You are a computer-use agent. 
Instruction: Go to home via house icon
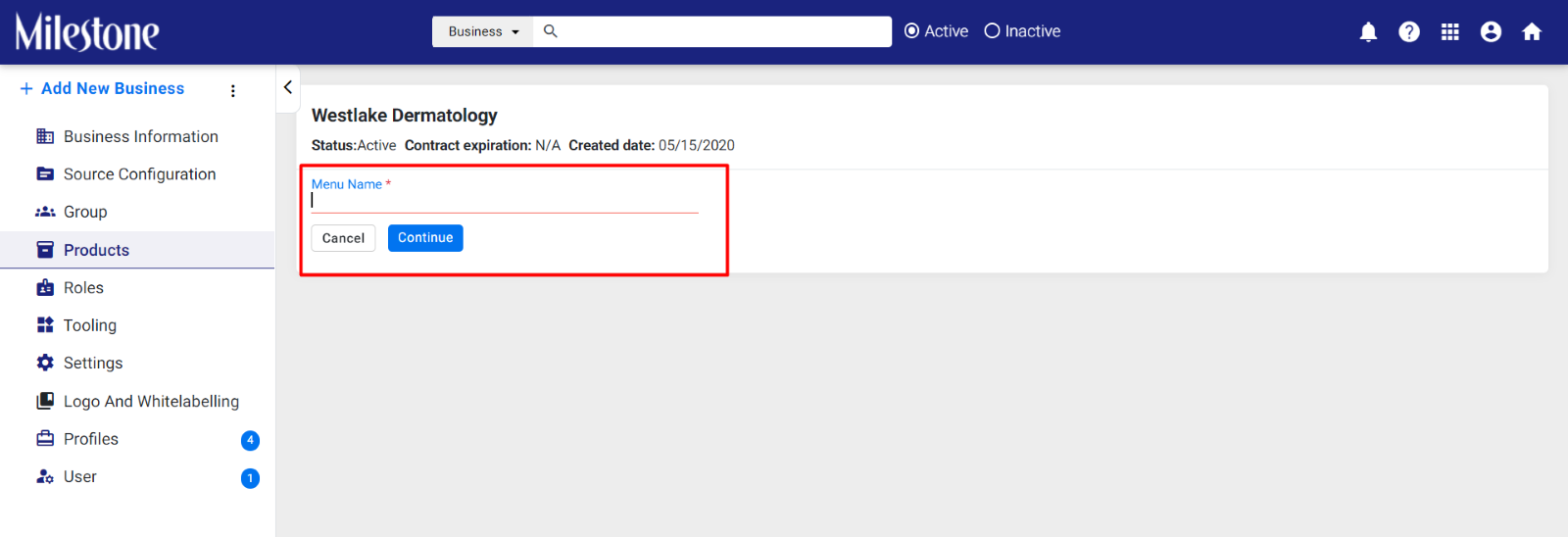[1532, 32]
